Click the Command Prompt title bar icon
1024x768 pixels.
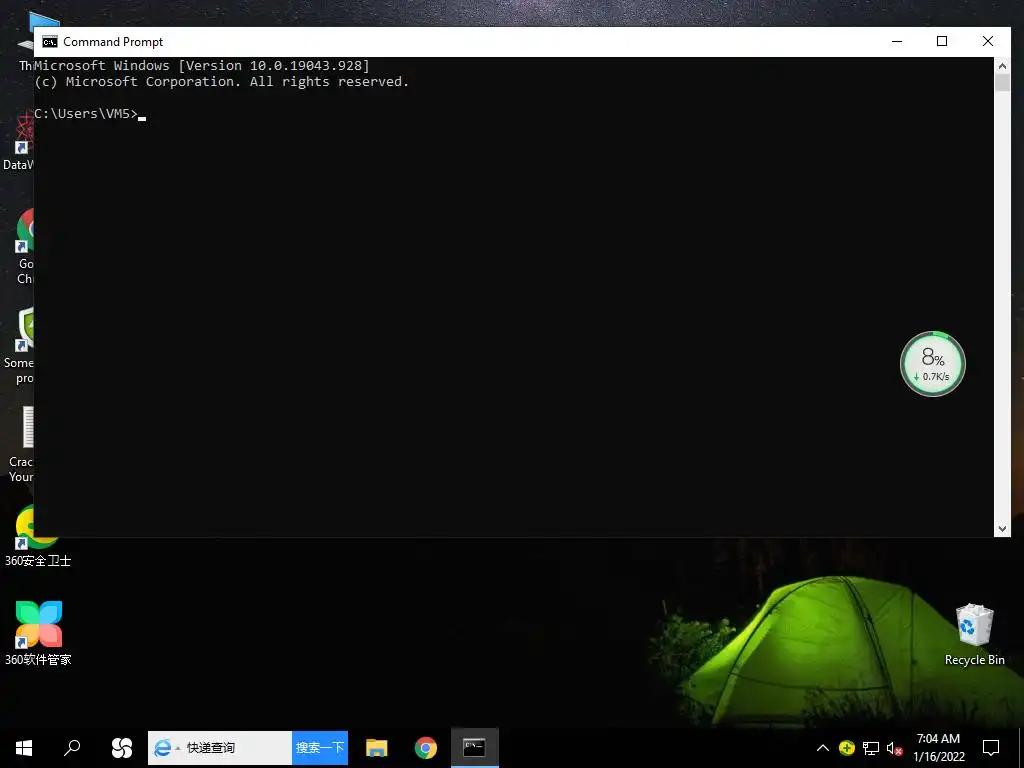pos(50,42)
